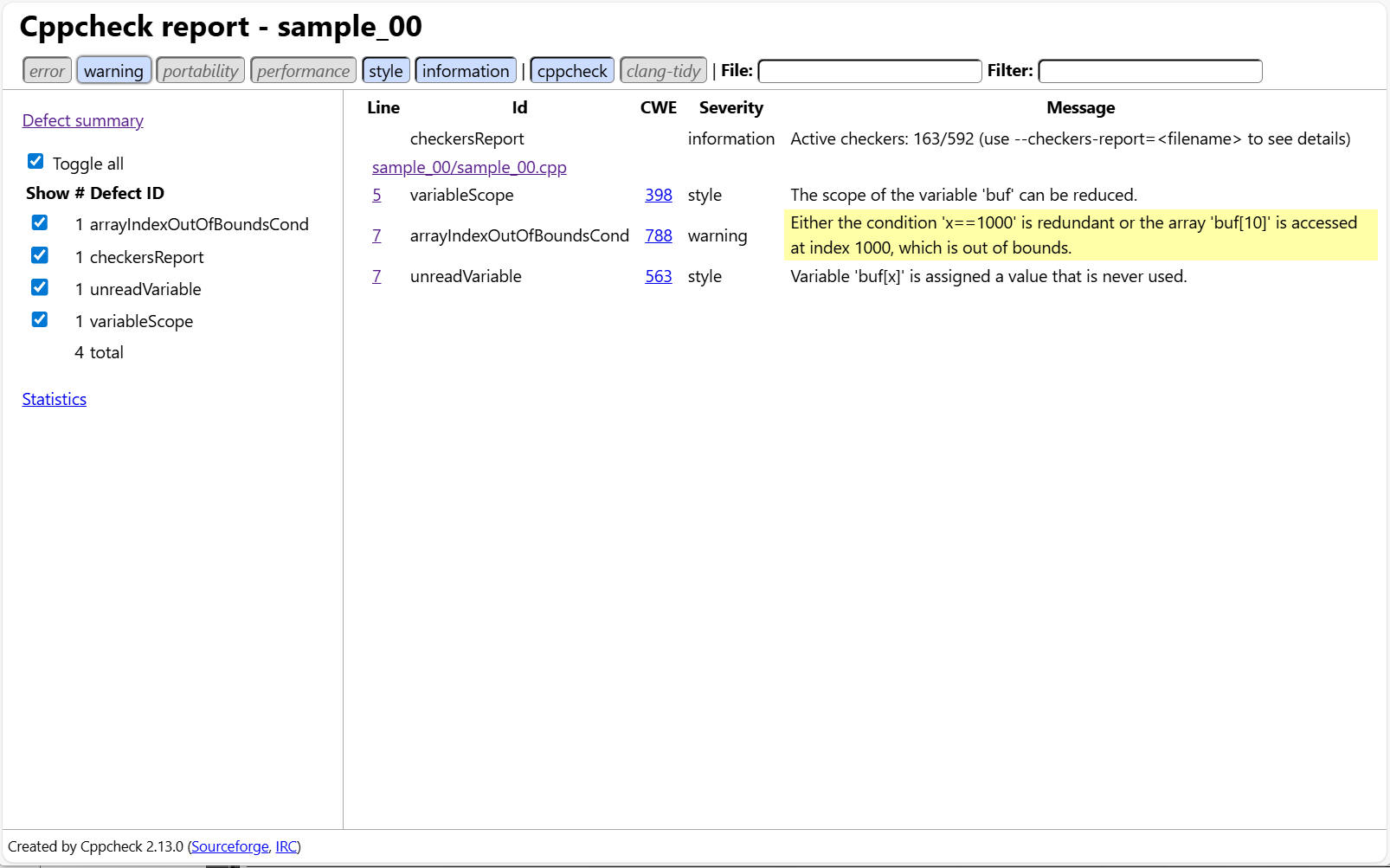
Task: Toggle the warning severity filter
Action: pos(113,71)
